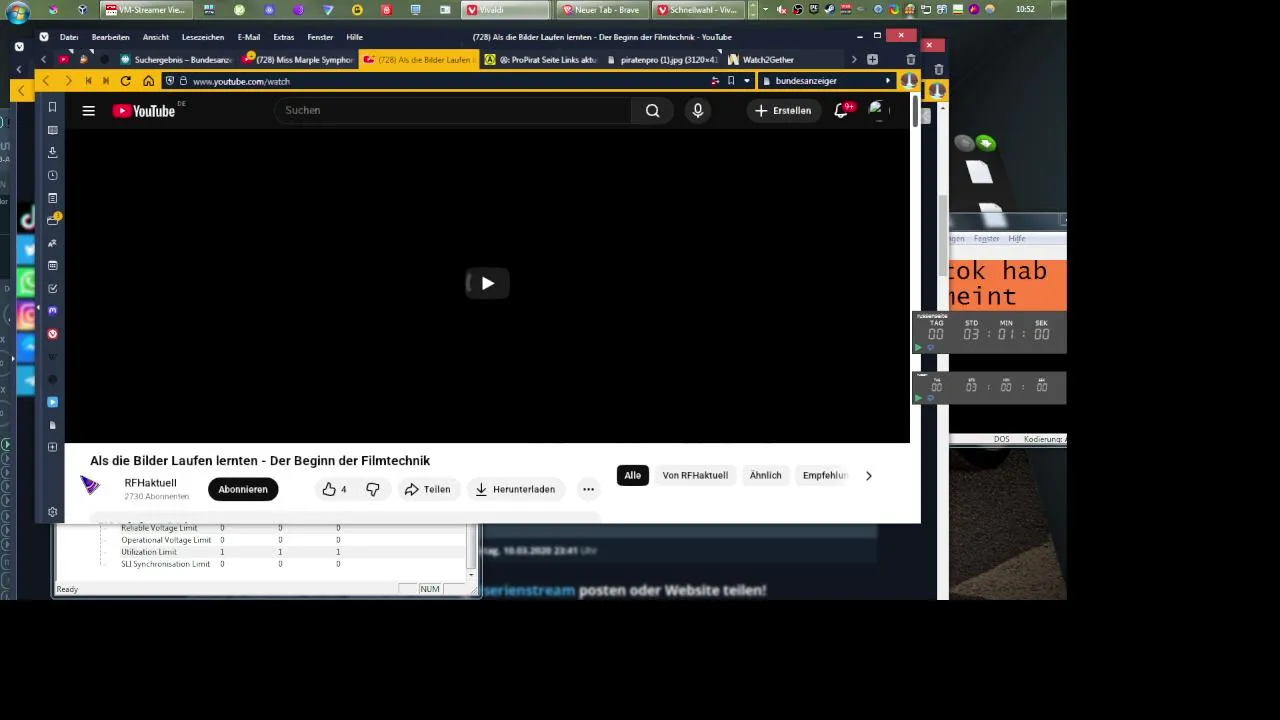
Task: Expand hidden system tray icons
Action: point(765,10)
